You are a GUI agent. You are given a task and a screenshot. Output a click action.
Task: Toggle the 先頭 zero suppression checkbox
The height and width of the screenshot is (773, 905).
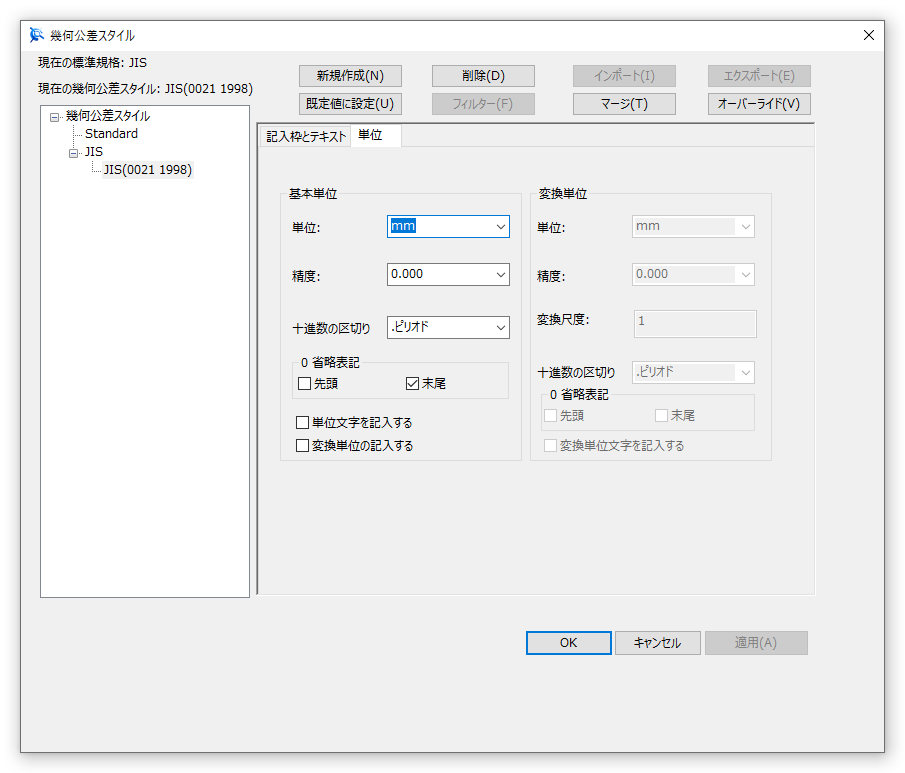pos(305,383)
